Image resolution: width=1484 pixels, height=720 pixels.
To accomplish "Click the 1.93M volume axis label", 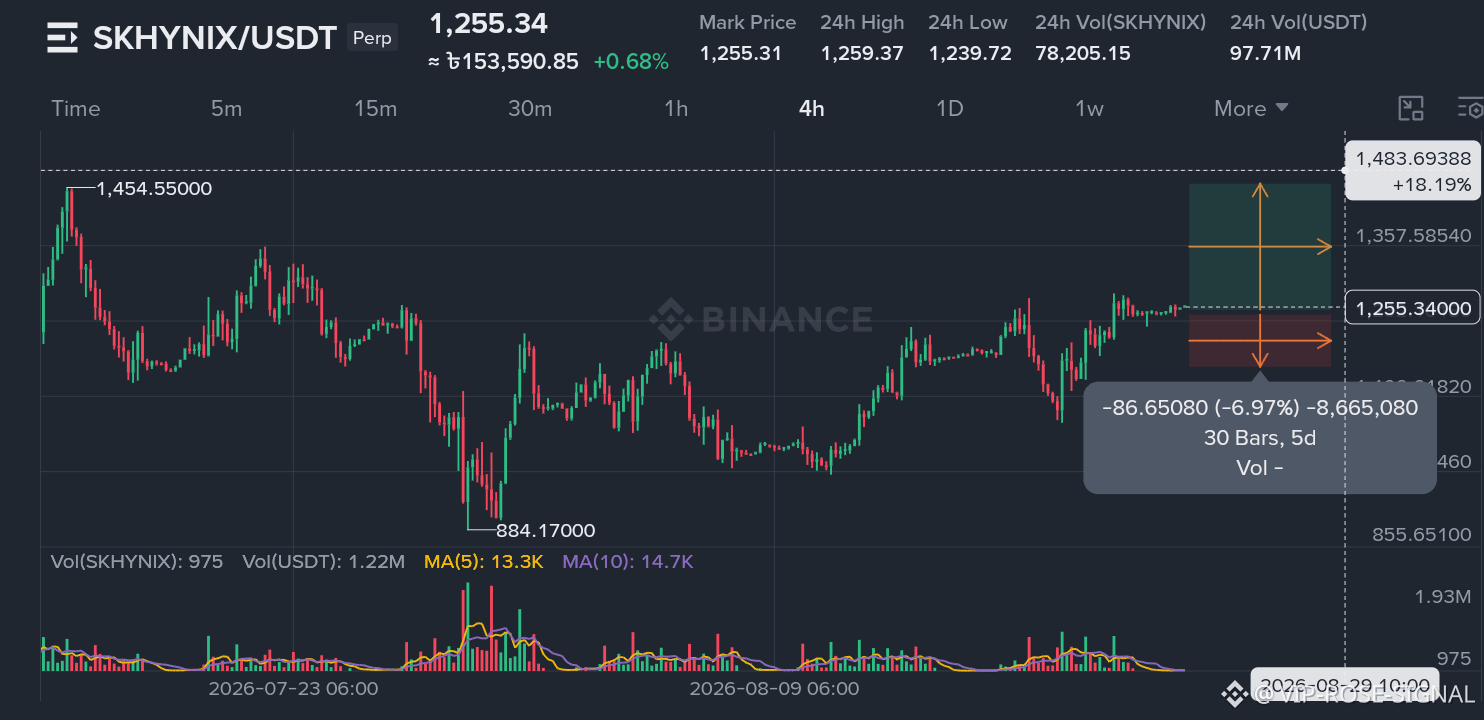I will [1443, 597].
